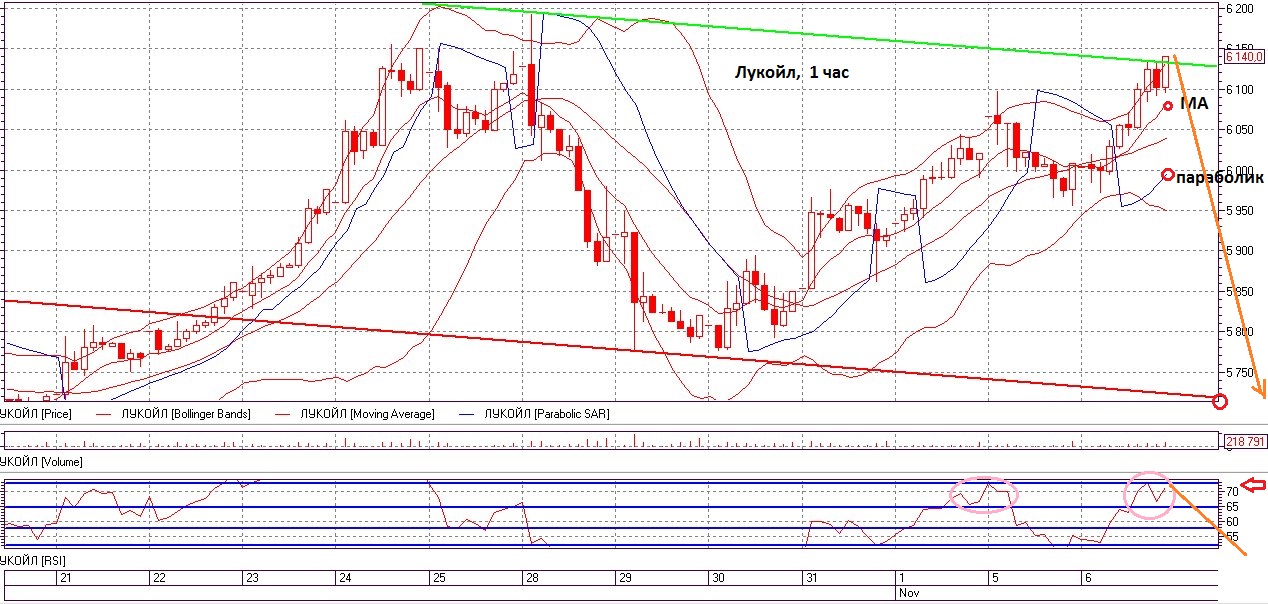Click date 21 on the time axis
The height and width of the screenshot is (604, 1268).
[x=65, y=578]
